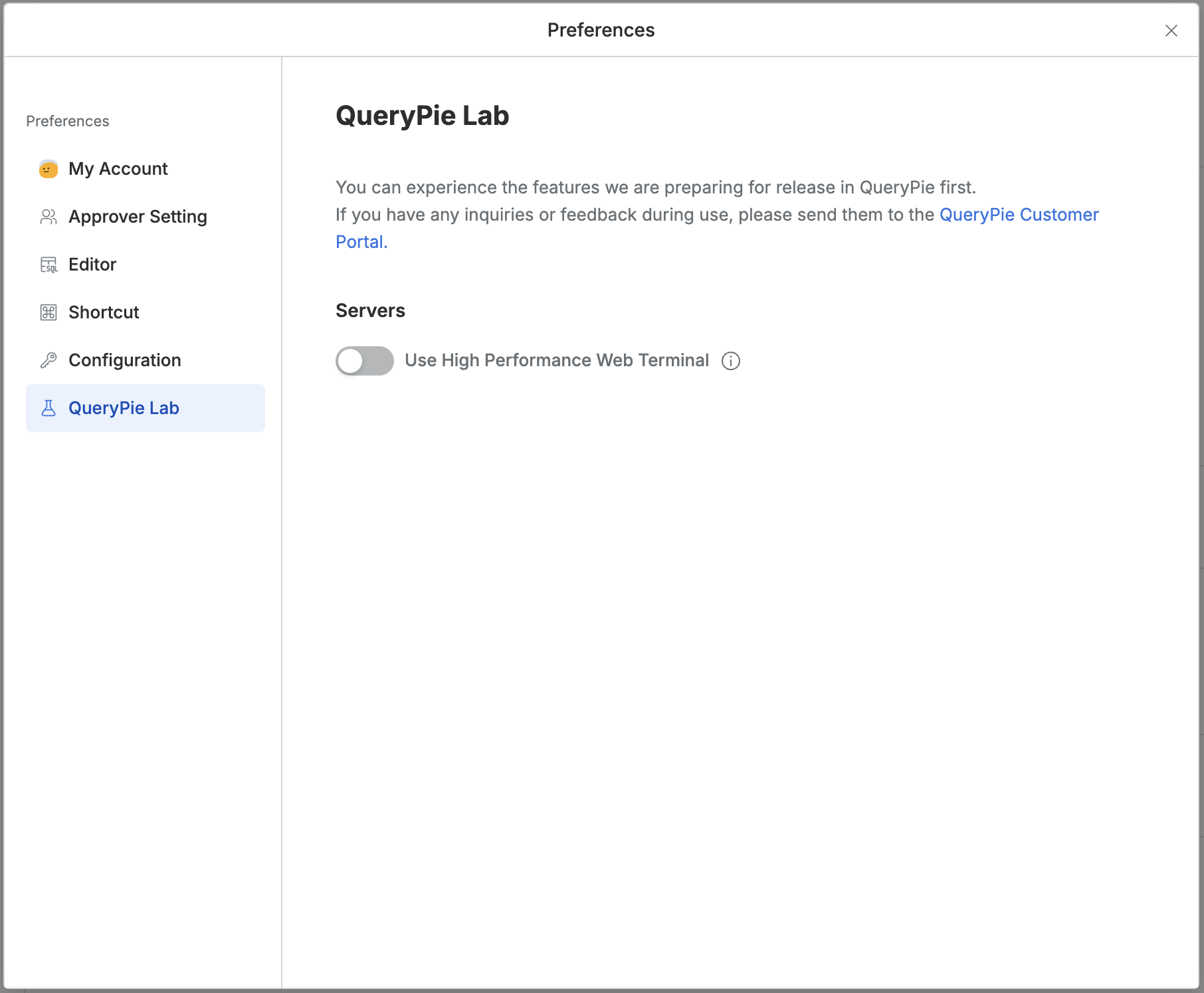Click the Servers section heading
Screen dimensions: 1204x993
(x=370, y=310)
